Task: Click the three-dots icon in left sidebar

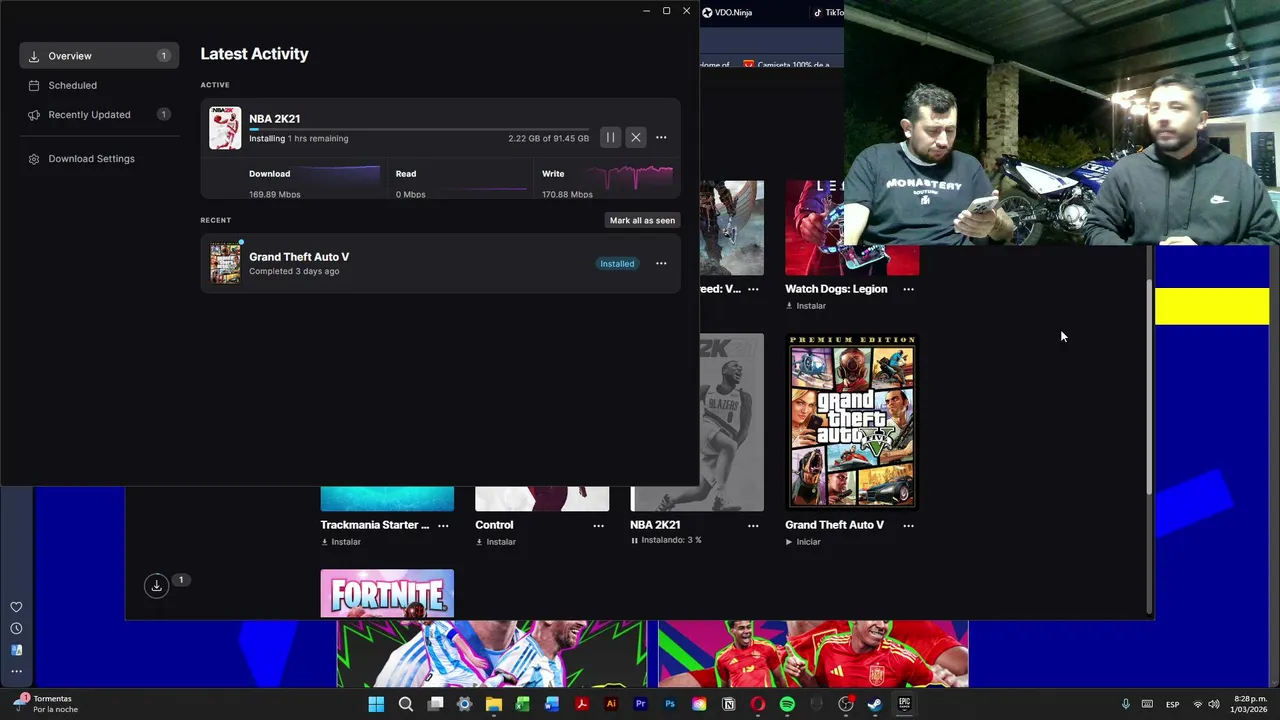Action: pos(16,671)
